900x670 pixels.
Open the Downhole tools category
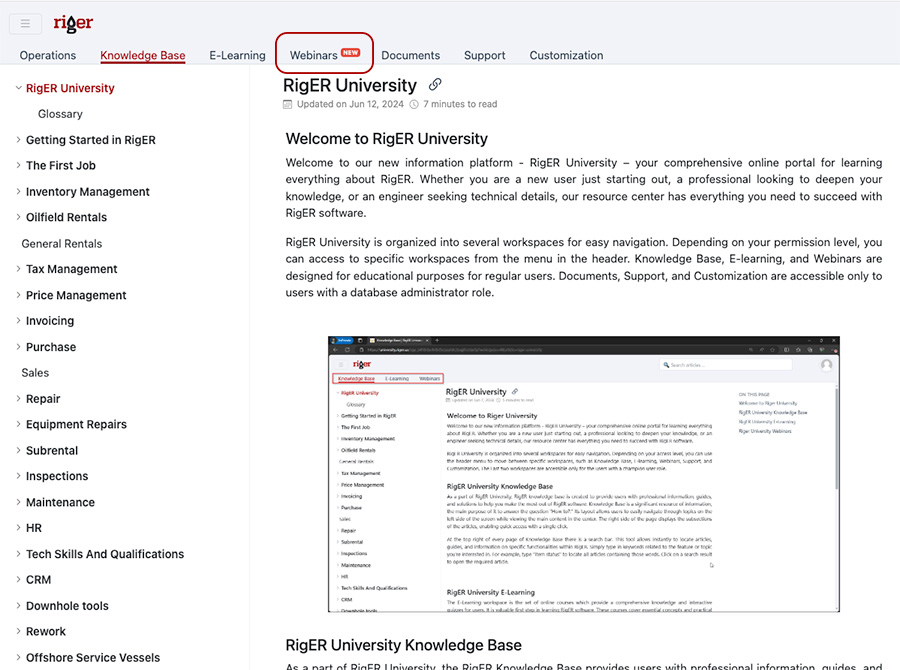[67, 606]
